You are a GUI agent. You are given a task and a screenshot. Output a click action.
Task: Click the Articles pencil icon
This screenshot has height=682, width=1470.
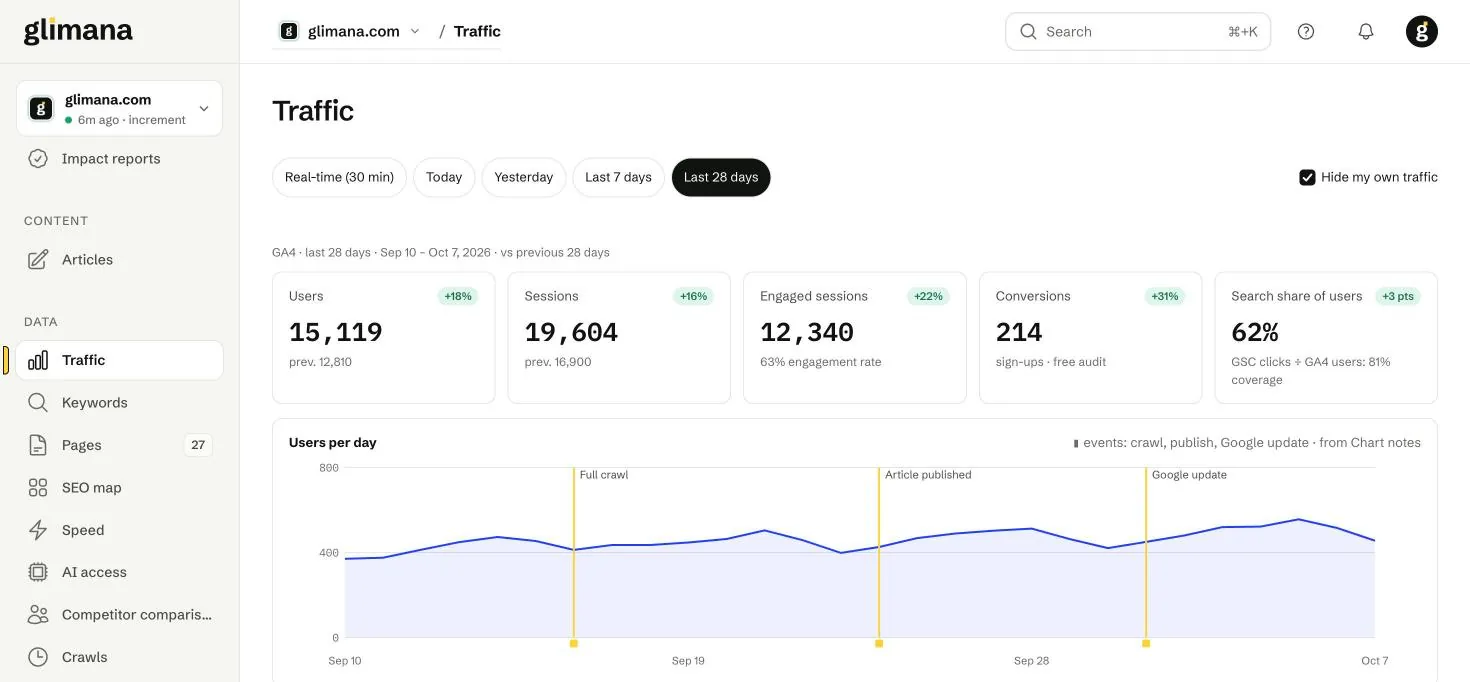pos(38,260)
